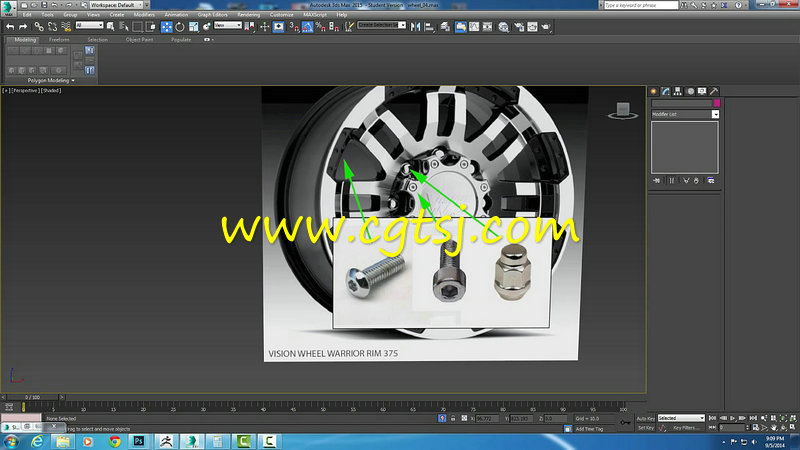Open the Modifiers menu

[144, 15]
